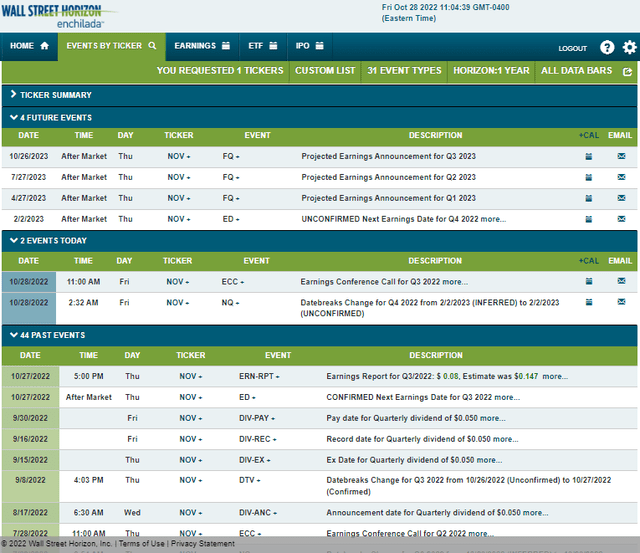Email the 2/2/2023 unconfirmed earnings event
Screen dimensions: 640x553
tap(621, 219)
